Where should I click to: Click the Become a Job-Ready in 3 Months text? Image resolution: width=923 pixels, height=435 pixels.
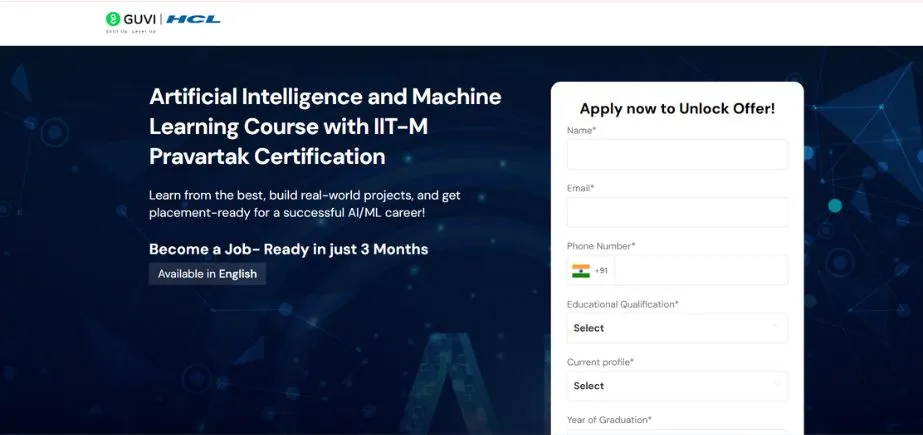point(288,249)
